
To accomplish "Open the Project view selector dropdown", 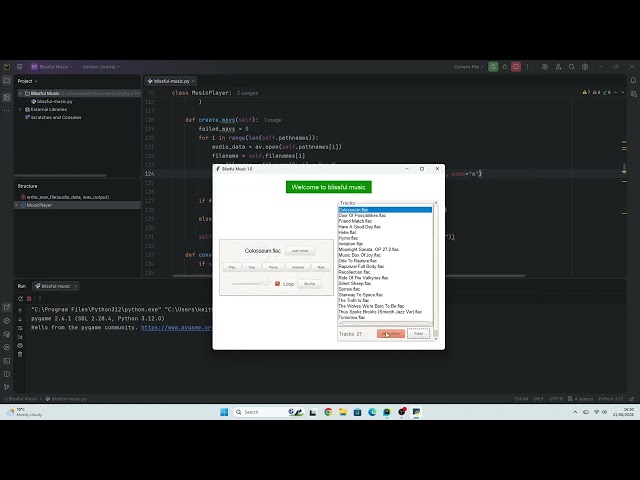I will click(27, 81).
